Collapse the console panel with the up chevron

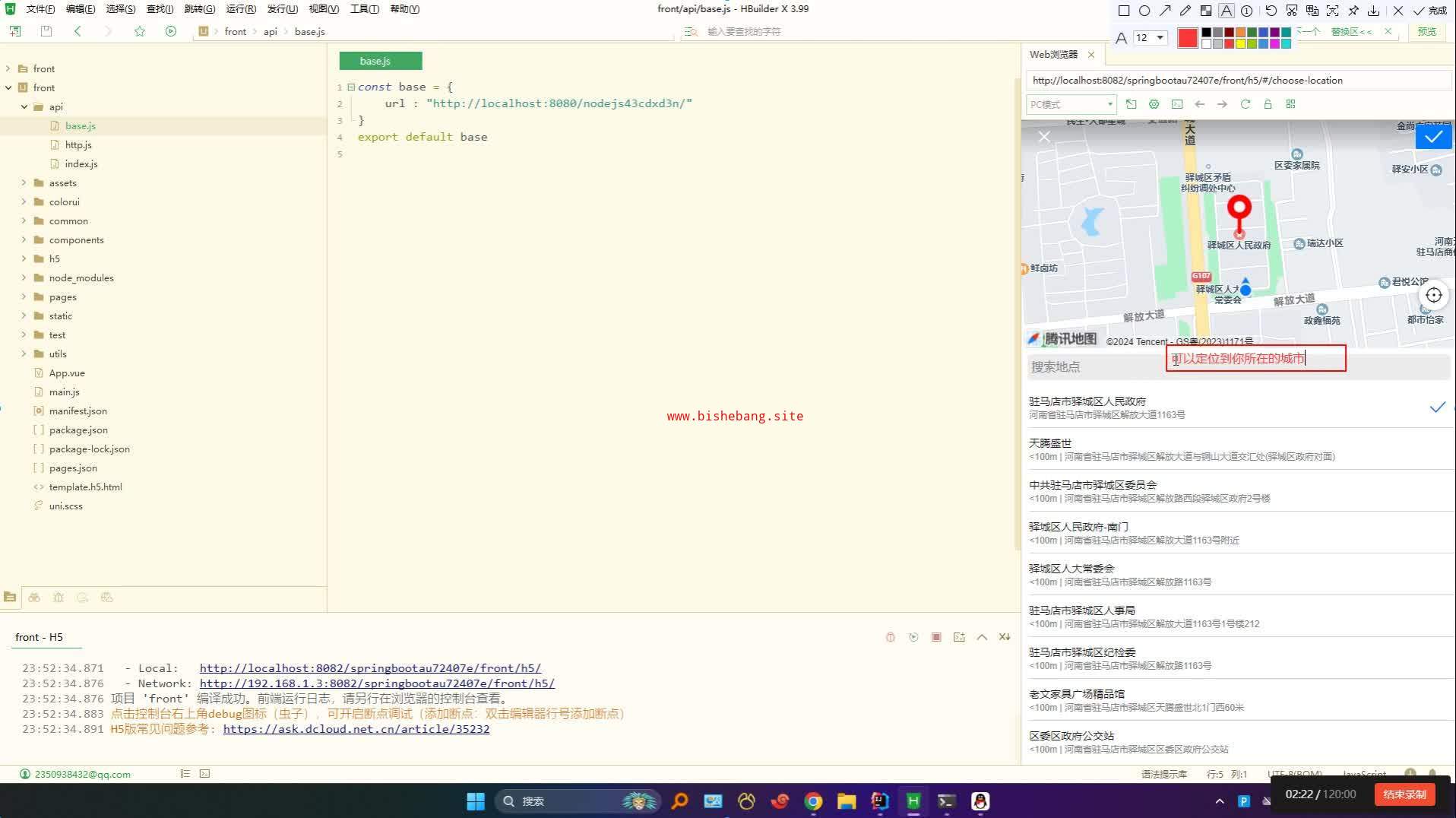click(x=982, y=637)
